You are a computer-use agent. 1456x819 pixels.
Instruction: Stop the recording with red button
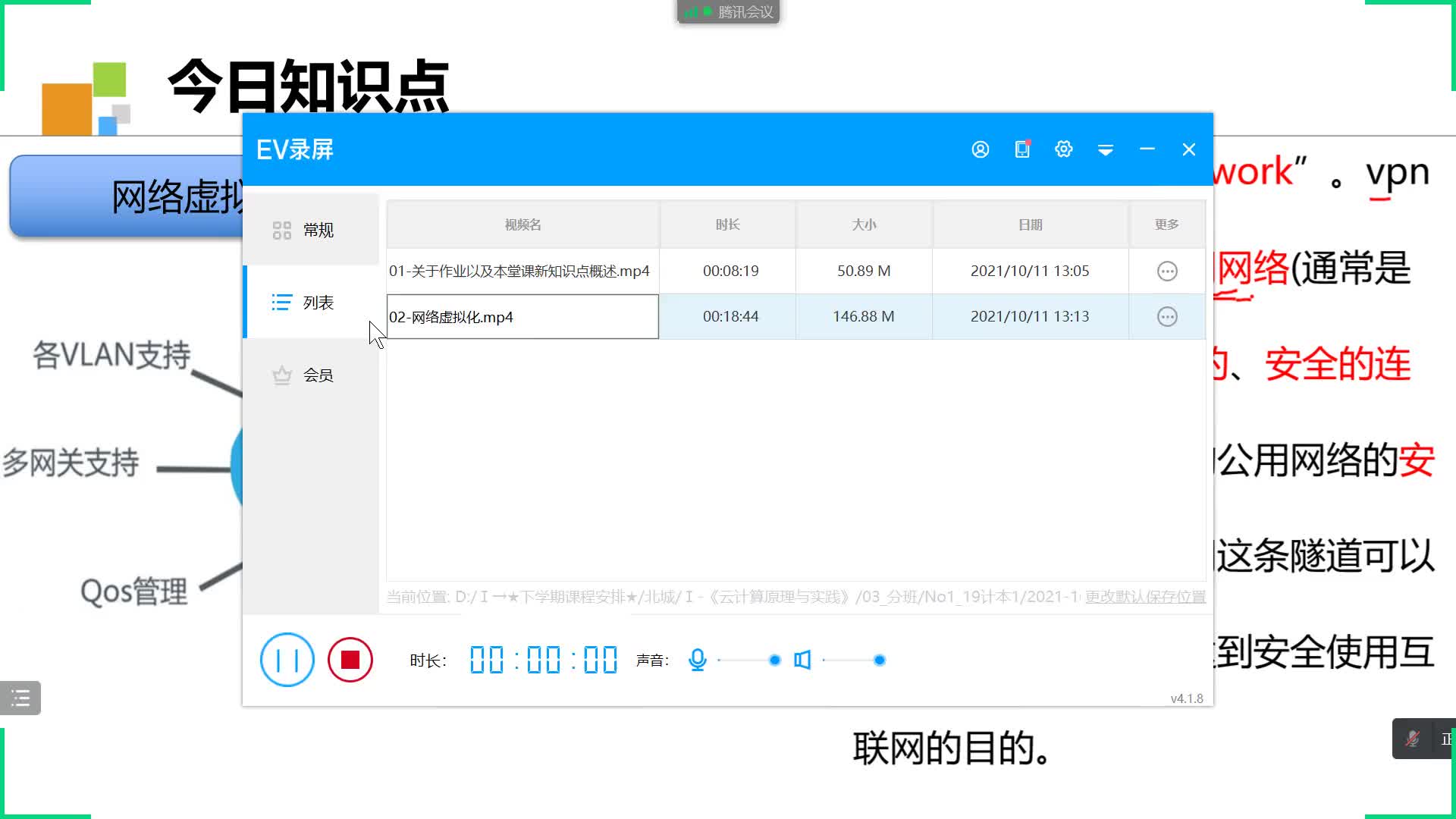[x=350, y=660]
